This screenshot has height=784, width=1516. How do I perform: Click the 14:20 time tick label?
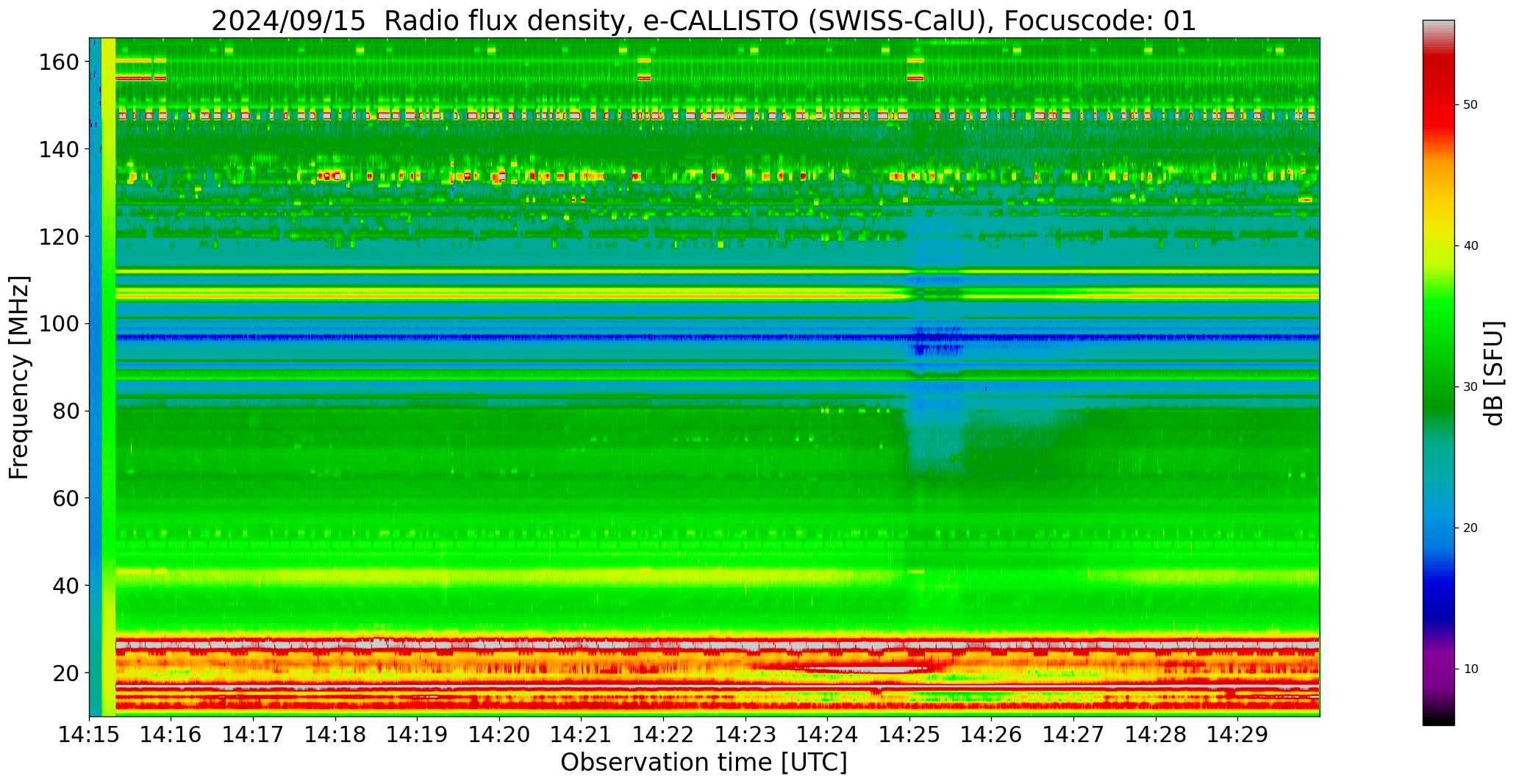click(x=499, y=735)
